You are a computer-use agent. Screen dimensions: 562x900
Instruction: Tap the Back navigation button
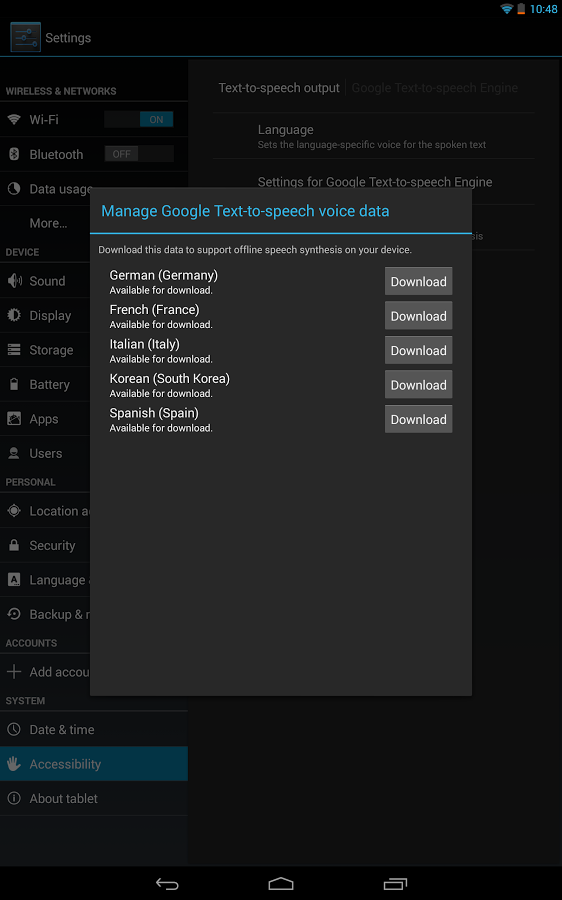[x=167, y=883]
